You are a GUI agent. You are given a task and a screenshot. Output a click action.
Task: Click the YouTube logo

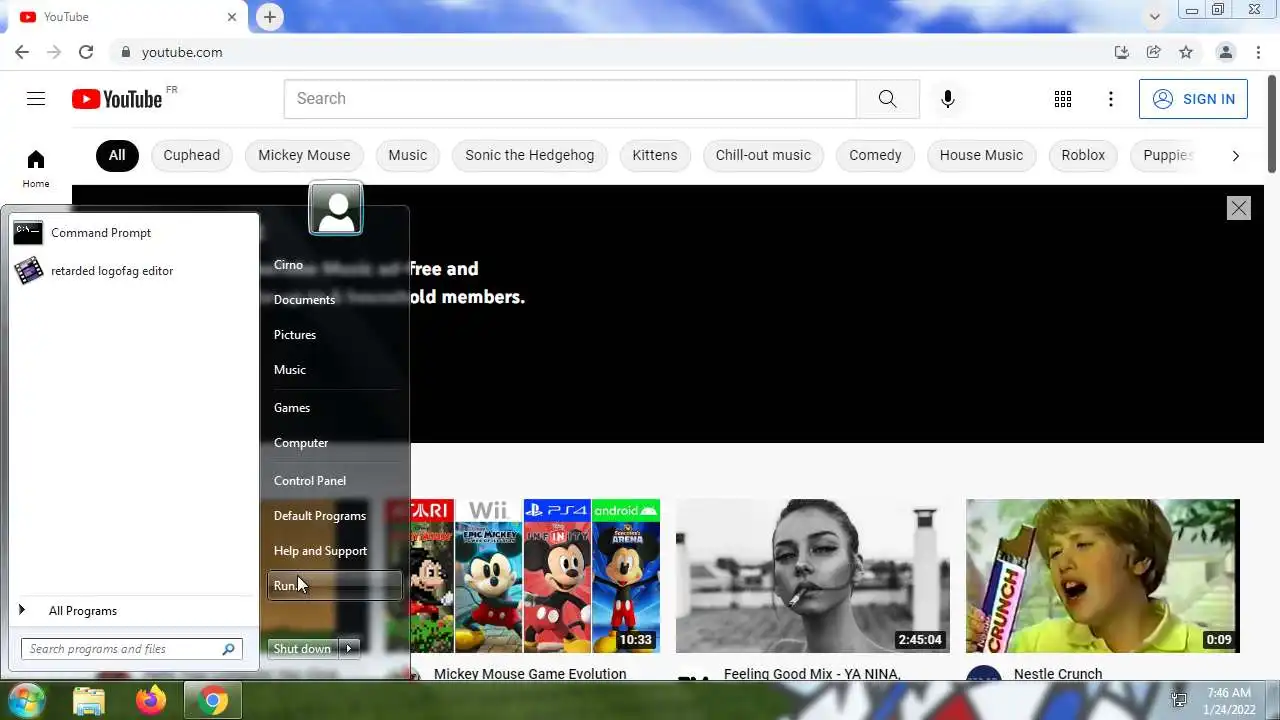coord(117,99)
